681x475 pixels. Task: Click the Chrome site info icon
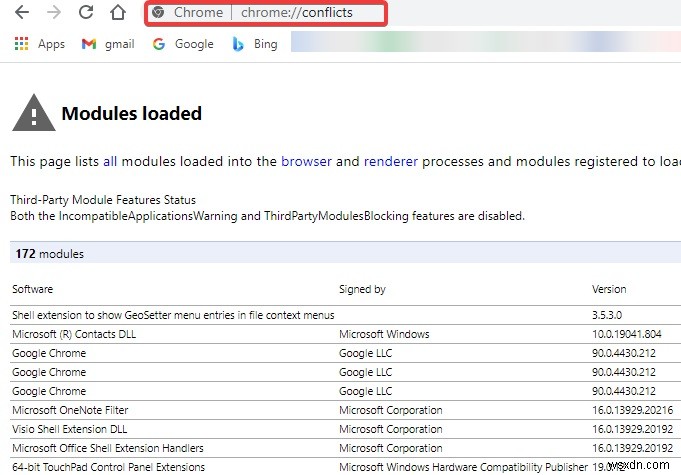click(x=158, y=12)
